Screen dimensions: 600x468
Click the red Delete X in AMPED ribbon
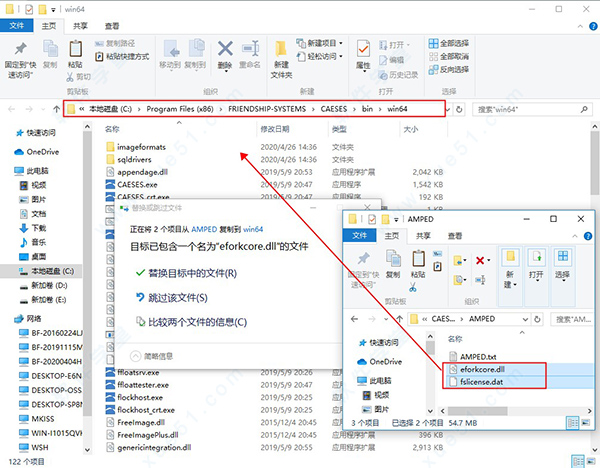coord(480,261)
